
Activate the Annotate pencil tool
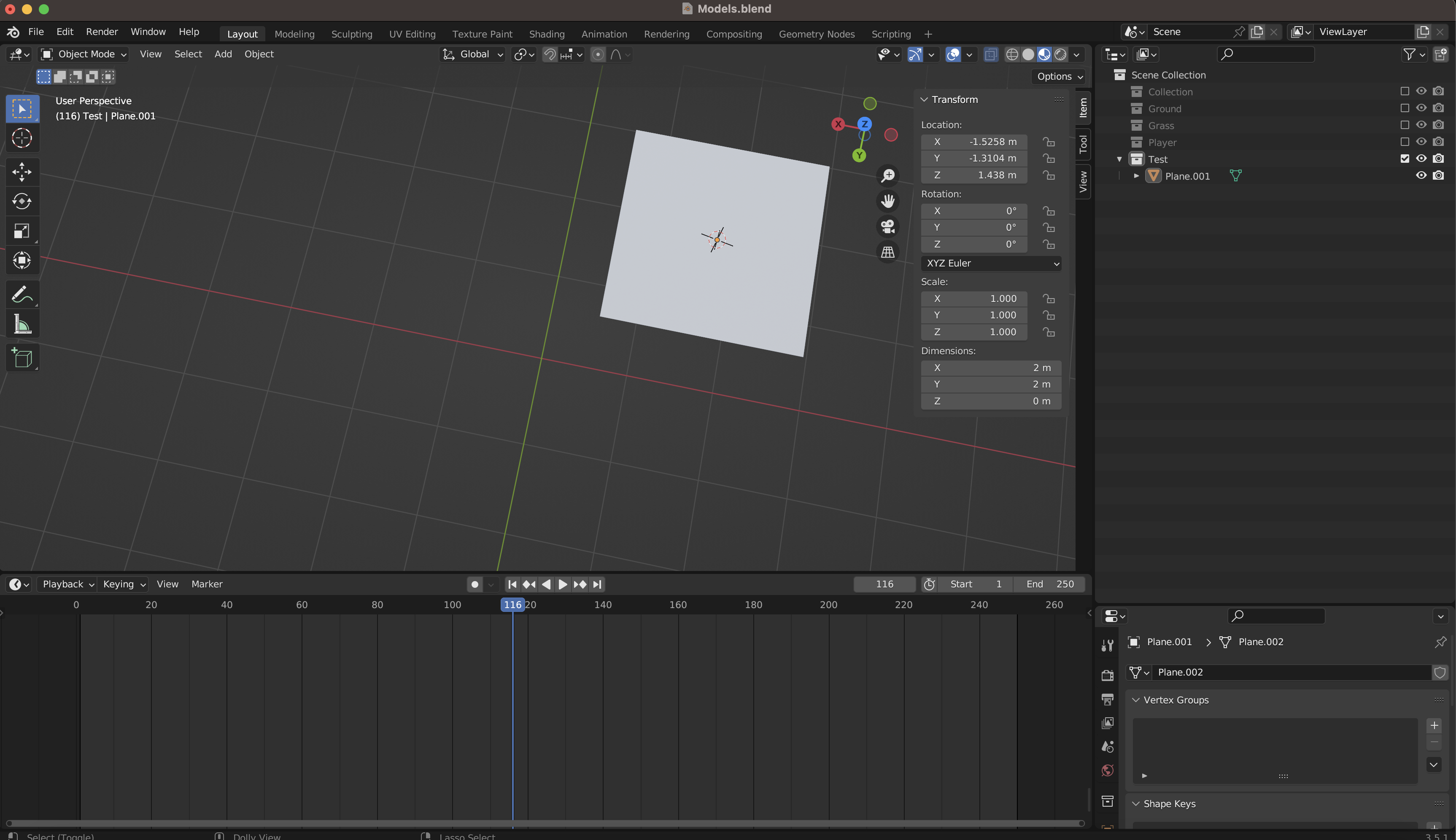[x=22, y=294]
